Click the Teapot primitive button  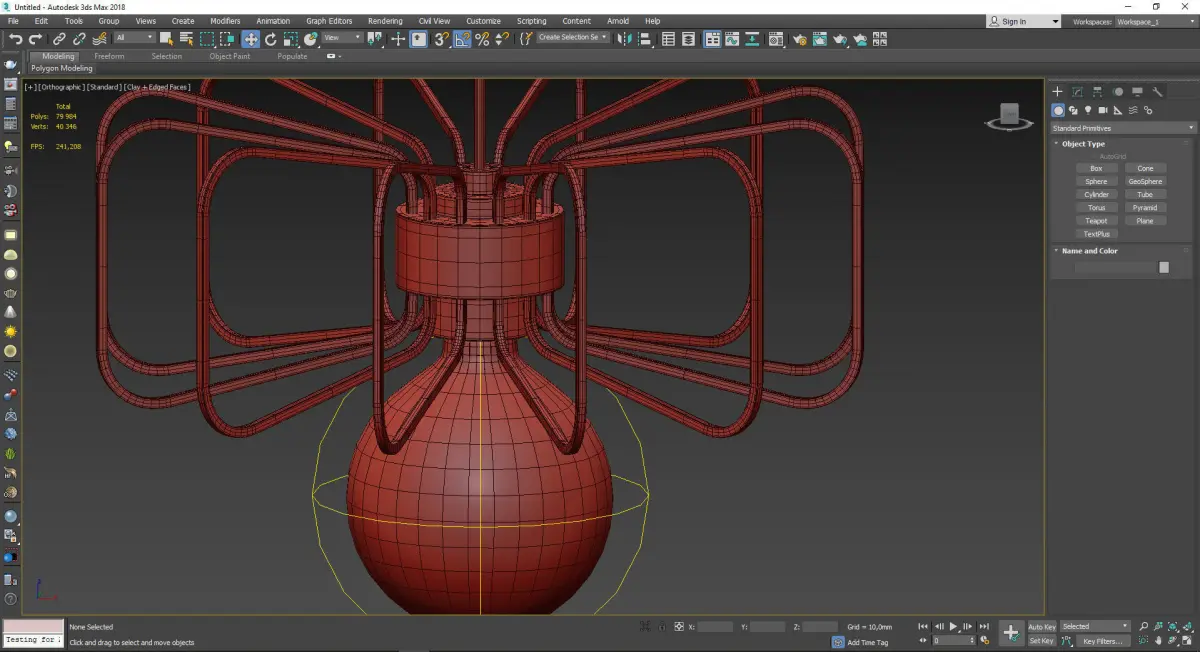tap(1097, 221)
